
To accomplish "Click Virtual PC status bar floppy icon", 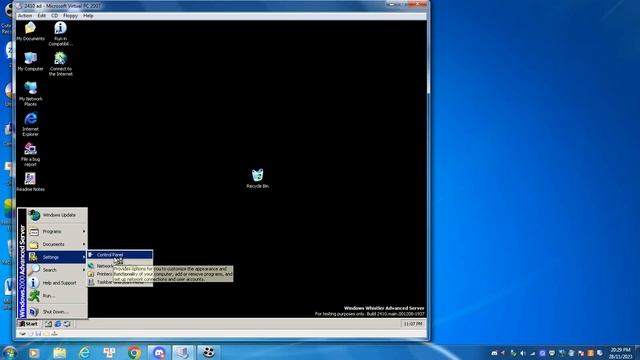I will [x=38, y=333].
